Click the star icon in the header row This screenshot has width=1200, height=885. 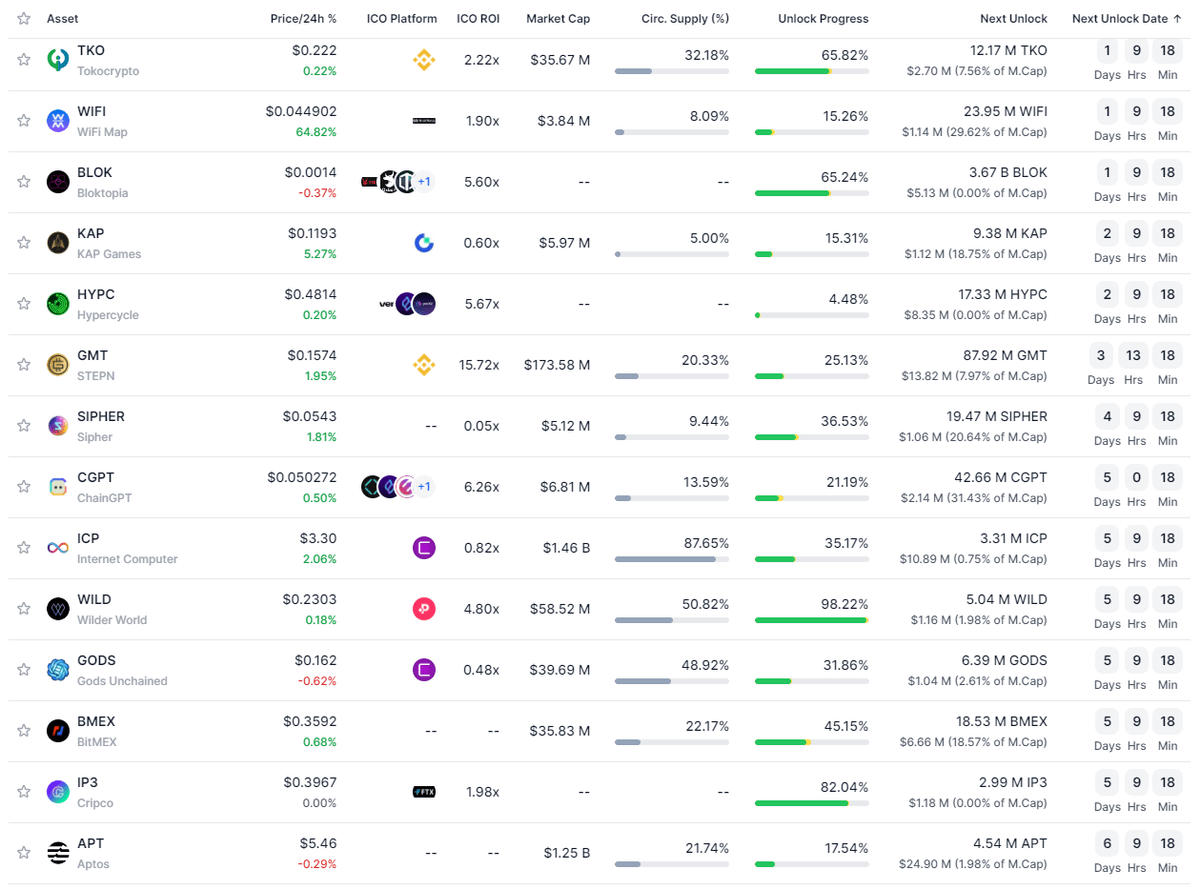pos(24,19)
